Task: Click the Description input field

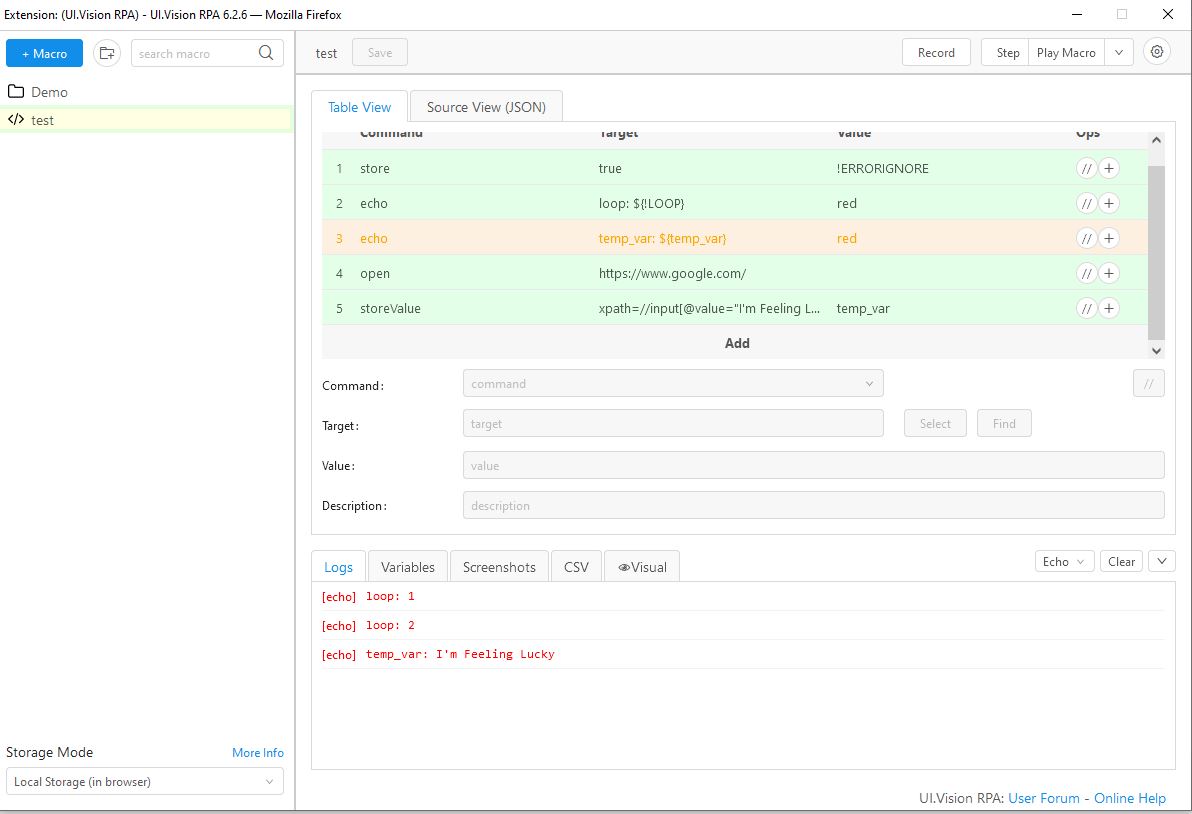Action: tap(813, 505)
